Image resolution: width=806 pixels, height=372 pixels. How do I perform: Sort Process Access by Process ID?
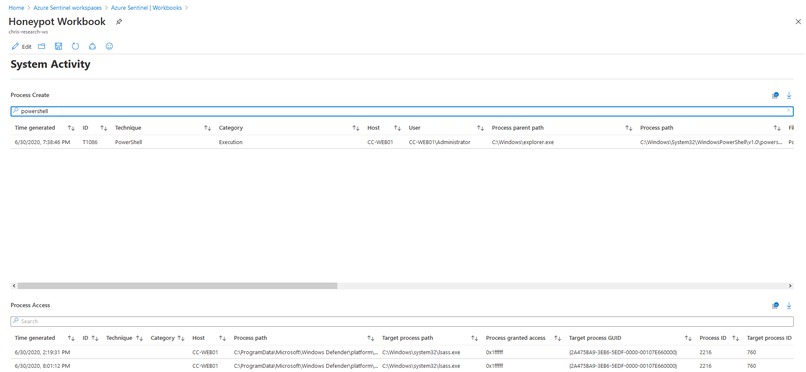click(736, 338)
